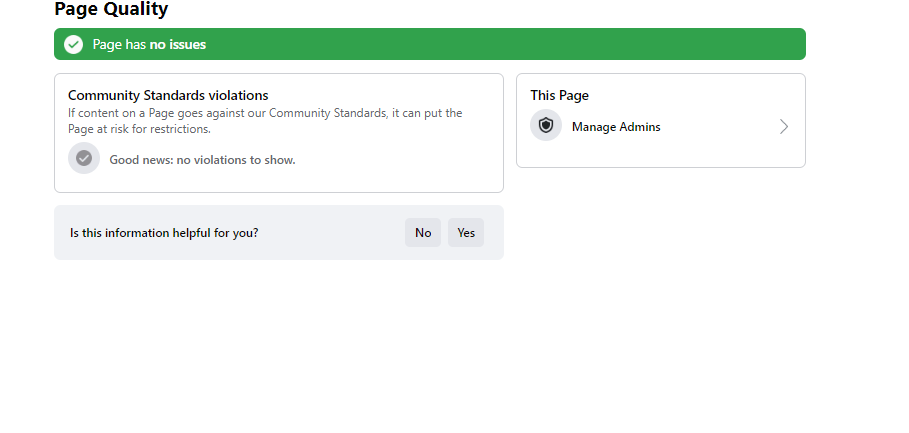The height and width of the screenshot is (433, 909).
Task: Click the shield icon next to Manage Admins
Action: tap(546, 125)
